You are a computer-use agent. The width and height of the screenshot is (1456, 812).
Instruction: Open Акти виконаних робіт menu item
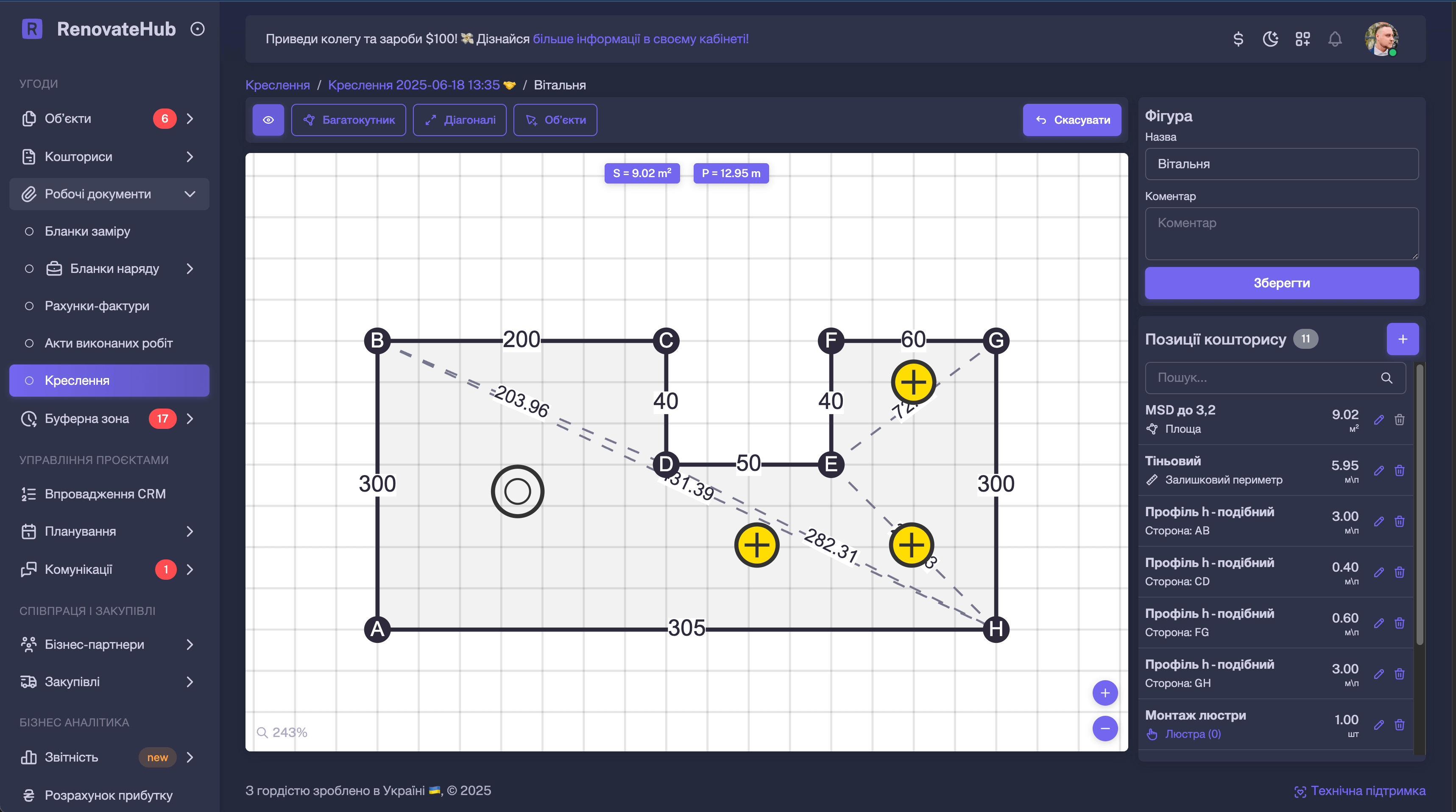point(109,343)
